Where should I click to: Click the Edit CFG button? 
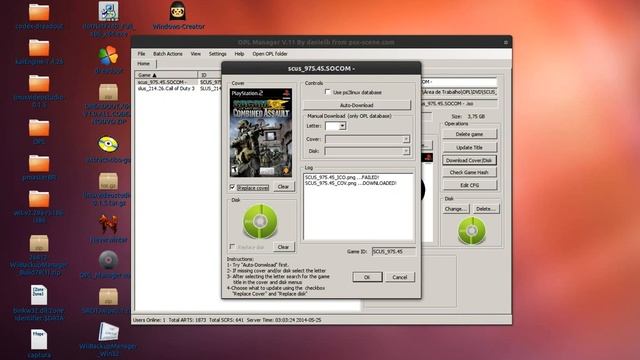pos(469,185)
